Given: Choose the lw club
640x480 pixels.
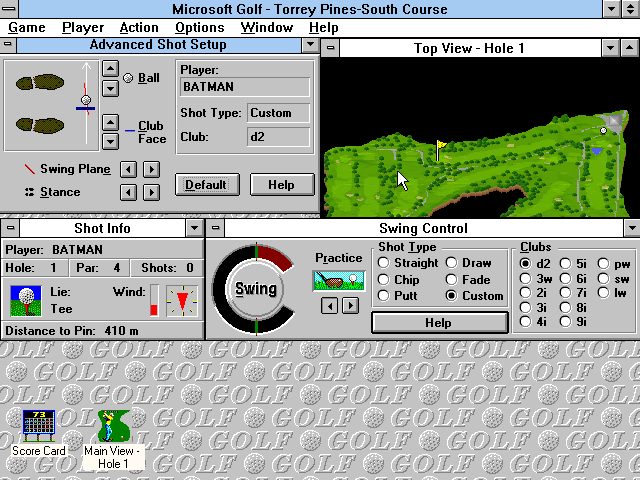Looking at the screenshot, I should click(x=612, y=293).
